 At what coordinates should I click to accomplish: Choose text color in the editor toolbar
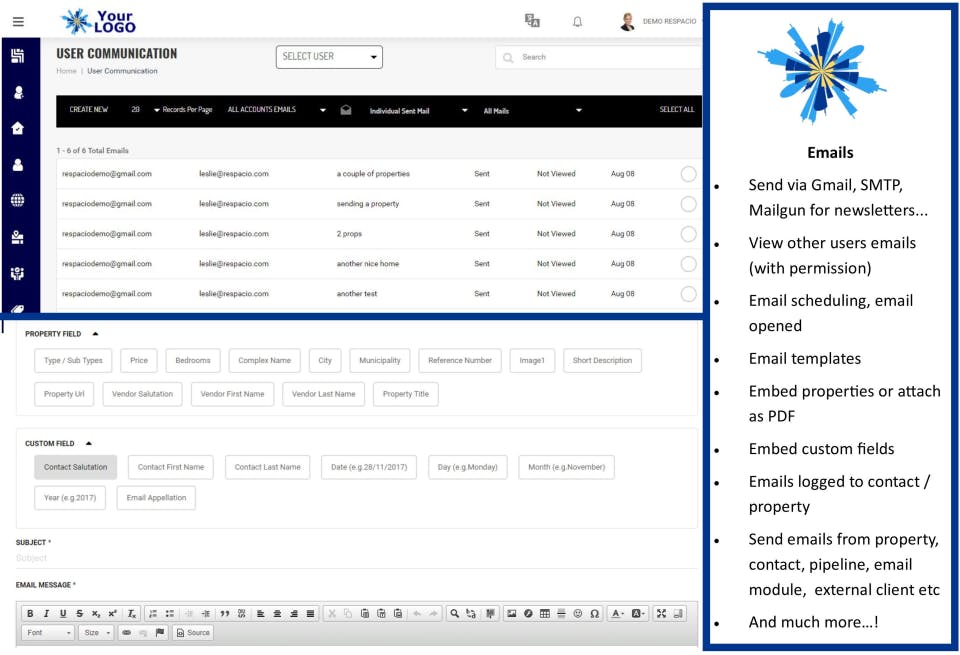click(x=618, y=613)
